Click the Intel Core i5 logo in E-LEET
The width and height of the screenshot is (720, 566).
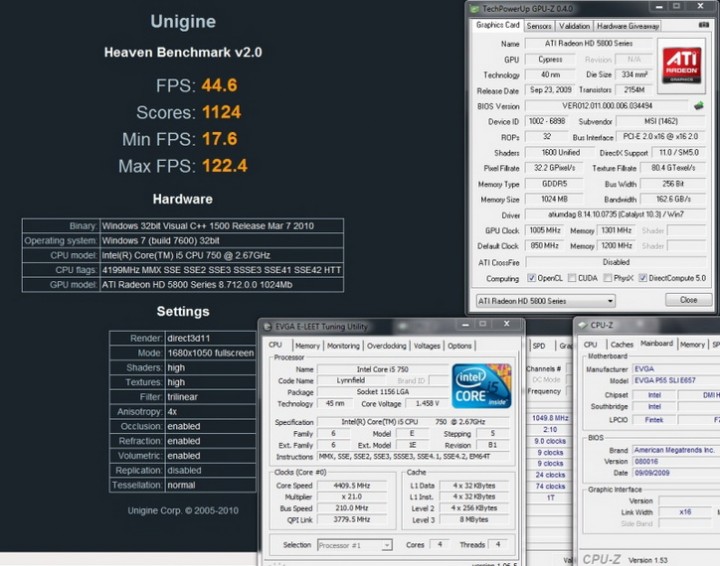coord(481,386)
